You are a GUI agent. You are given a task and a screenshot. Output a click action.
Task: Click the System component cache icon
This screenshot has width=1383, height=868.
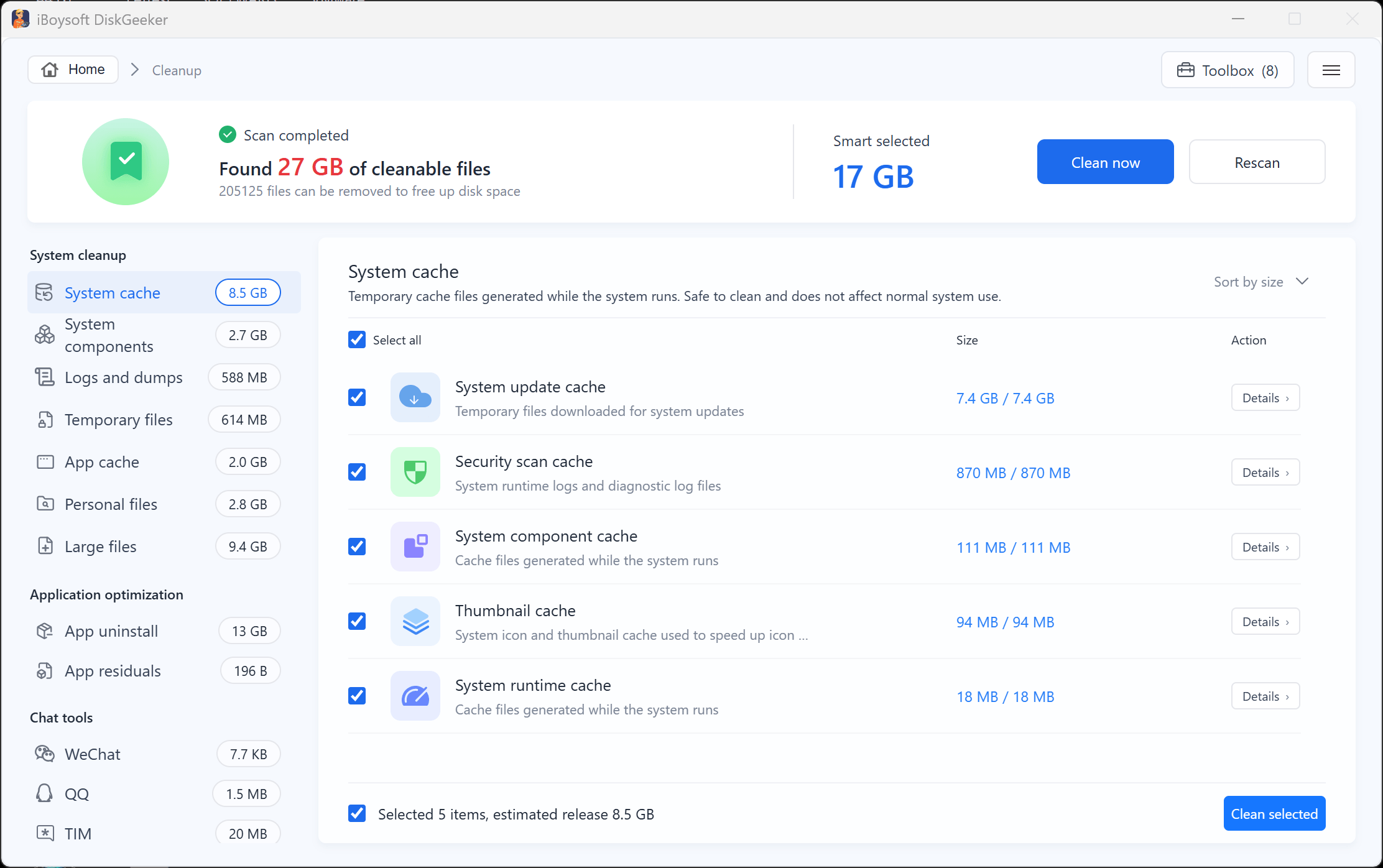click(415, 547)
